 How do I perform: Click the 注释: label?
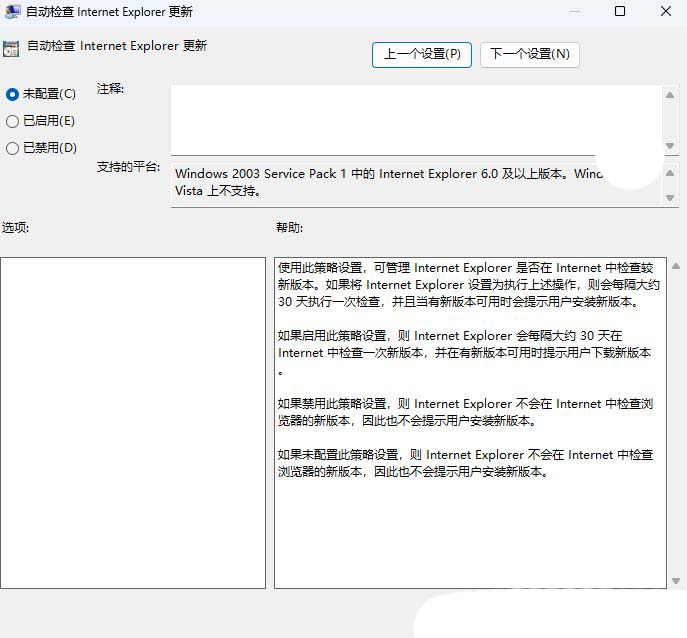coord(110,89)
